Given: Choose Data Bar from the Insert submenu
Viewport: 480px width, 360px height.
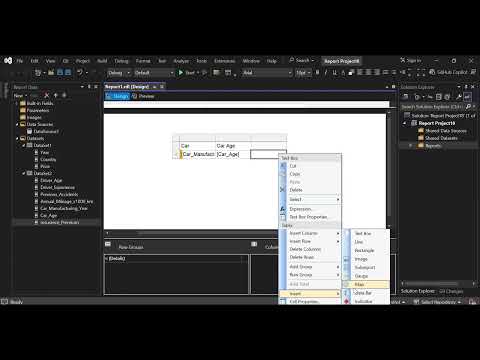Looking at the screenshot, I should tap(366, 293).
